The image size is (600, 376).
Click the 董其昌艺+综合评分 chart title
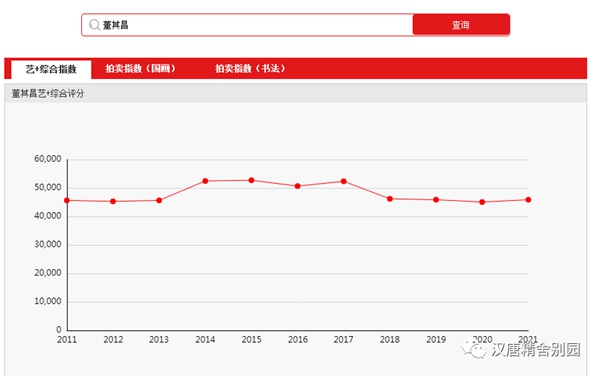(48, 93)
